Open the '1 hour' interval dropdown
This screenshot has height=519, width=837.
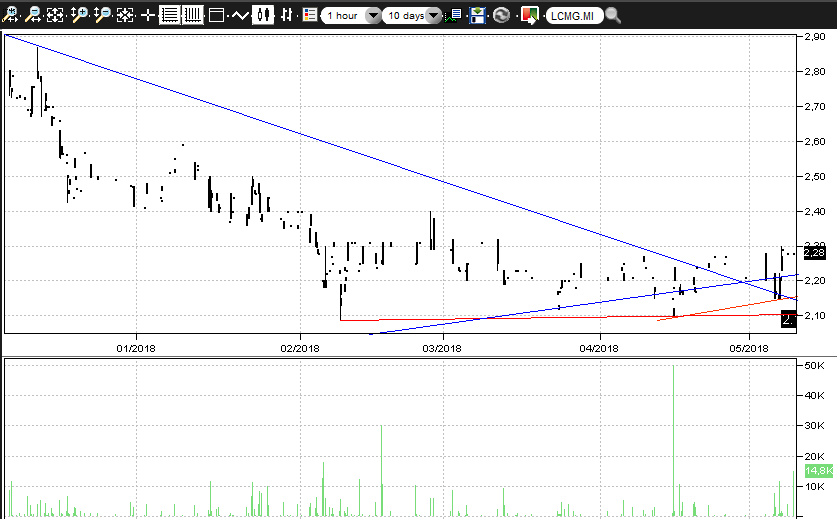pos(351,15)
